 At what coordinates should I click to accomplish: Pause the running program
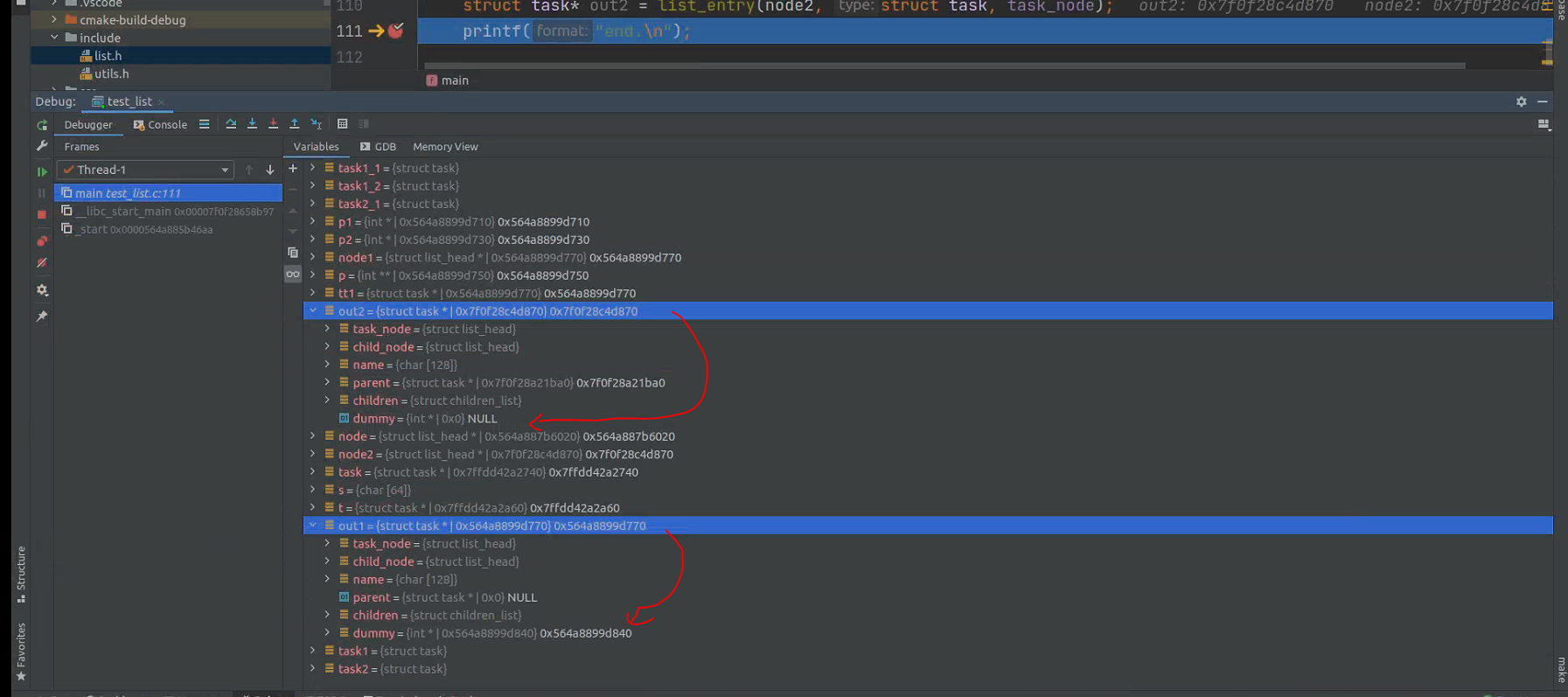point(42,192)
